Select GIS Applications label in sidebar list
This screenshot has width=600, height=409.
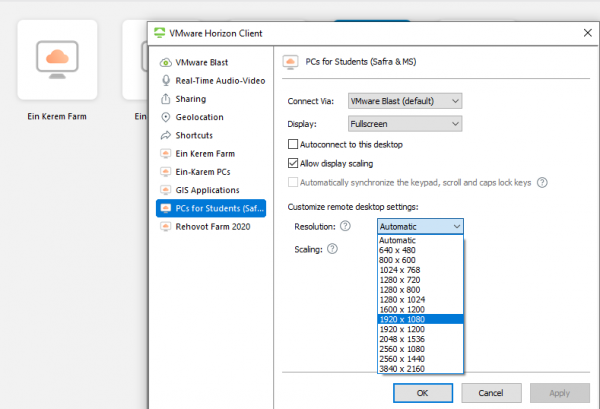point(207,190)
